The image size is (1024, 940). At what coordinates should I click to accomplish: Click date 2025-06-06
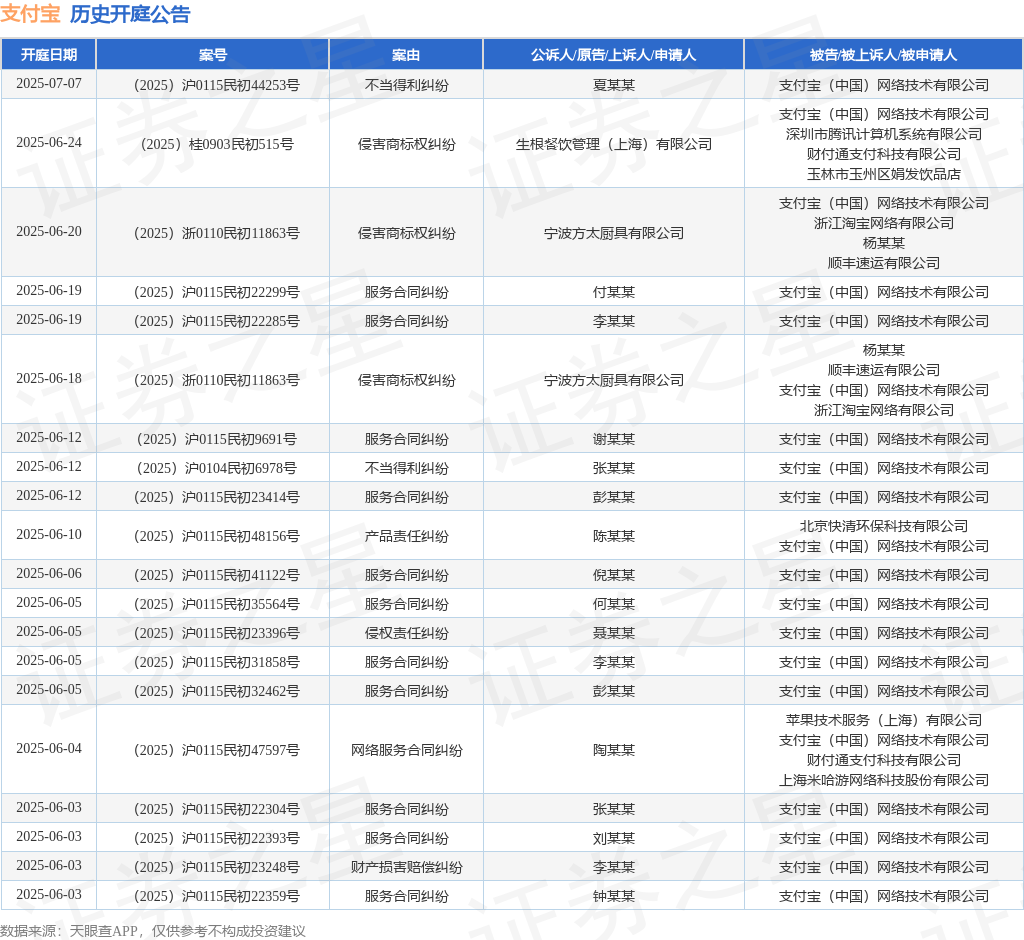tap(49, 573)
